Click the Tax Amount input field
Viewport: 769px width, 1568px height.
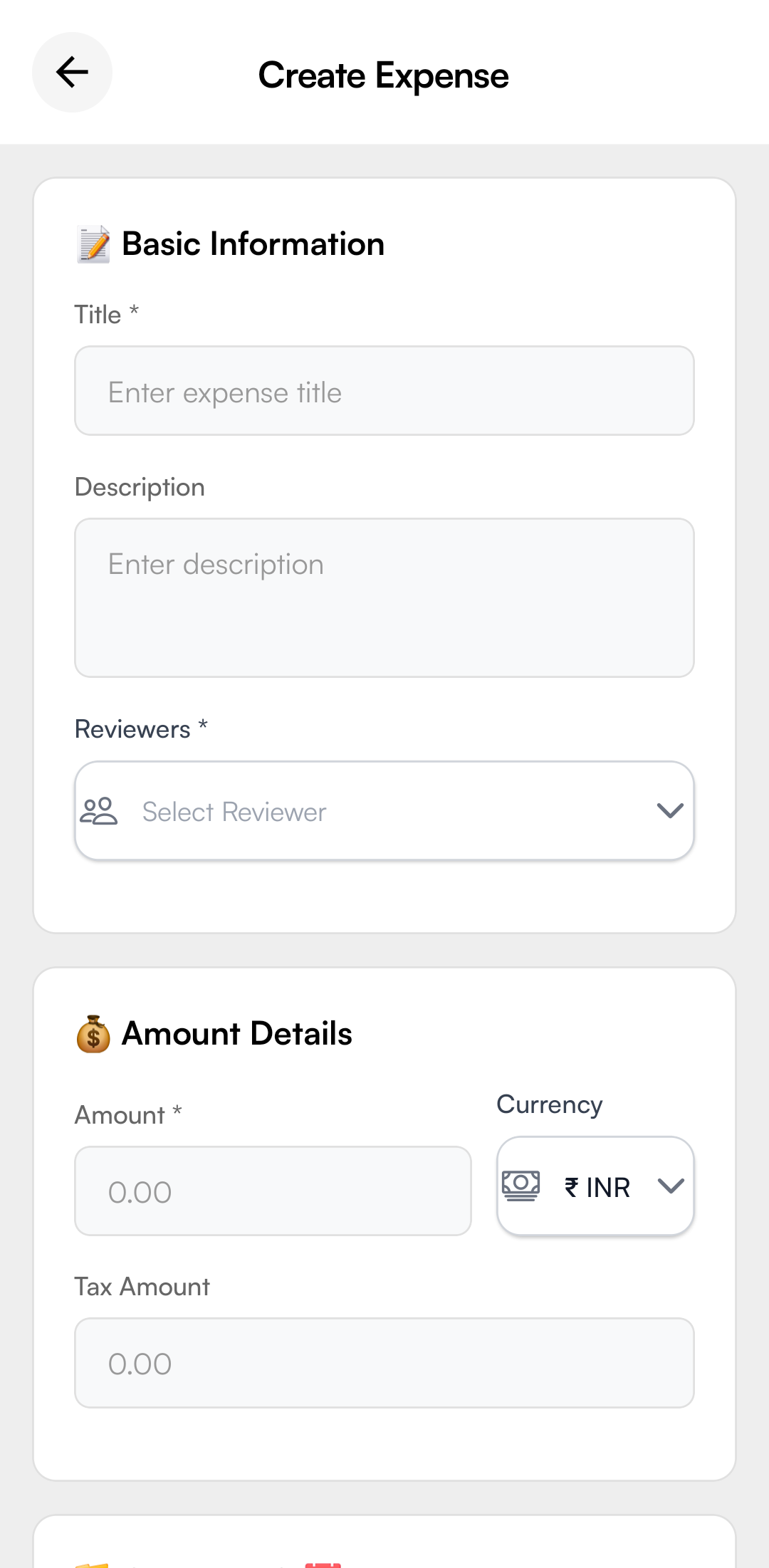384,1362
